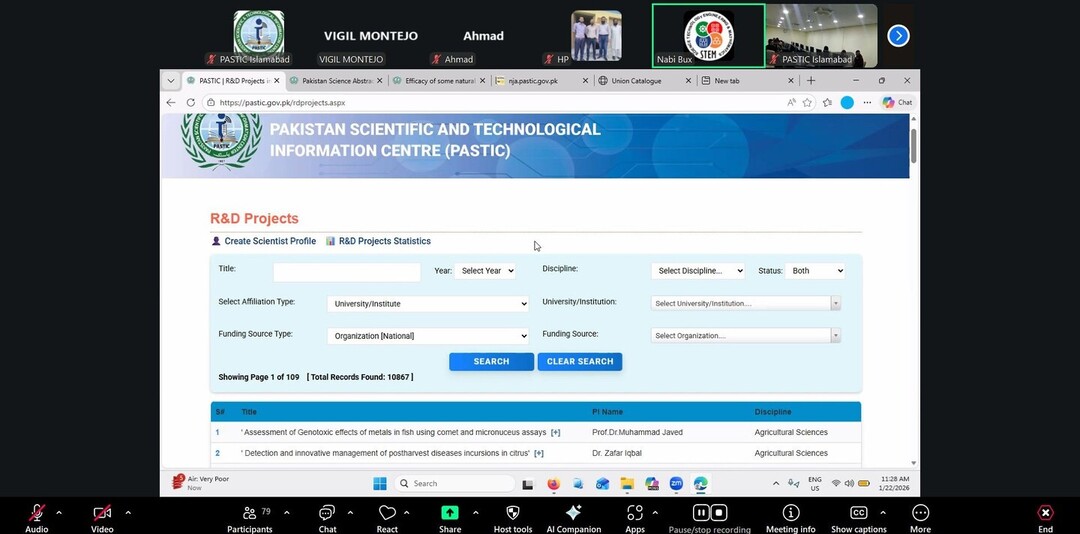Viewport: 1080px width, 534px height.
Task: Click the browser address bar URL
Action: click(x=282, y=103)
